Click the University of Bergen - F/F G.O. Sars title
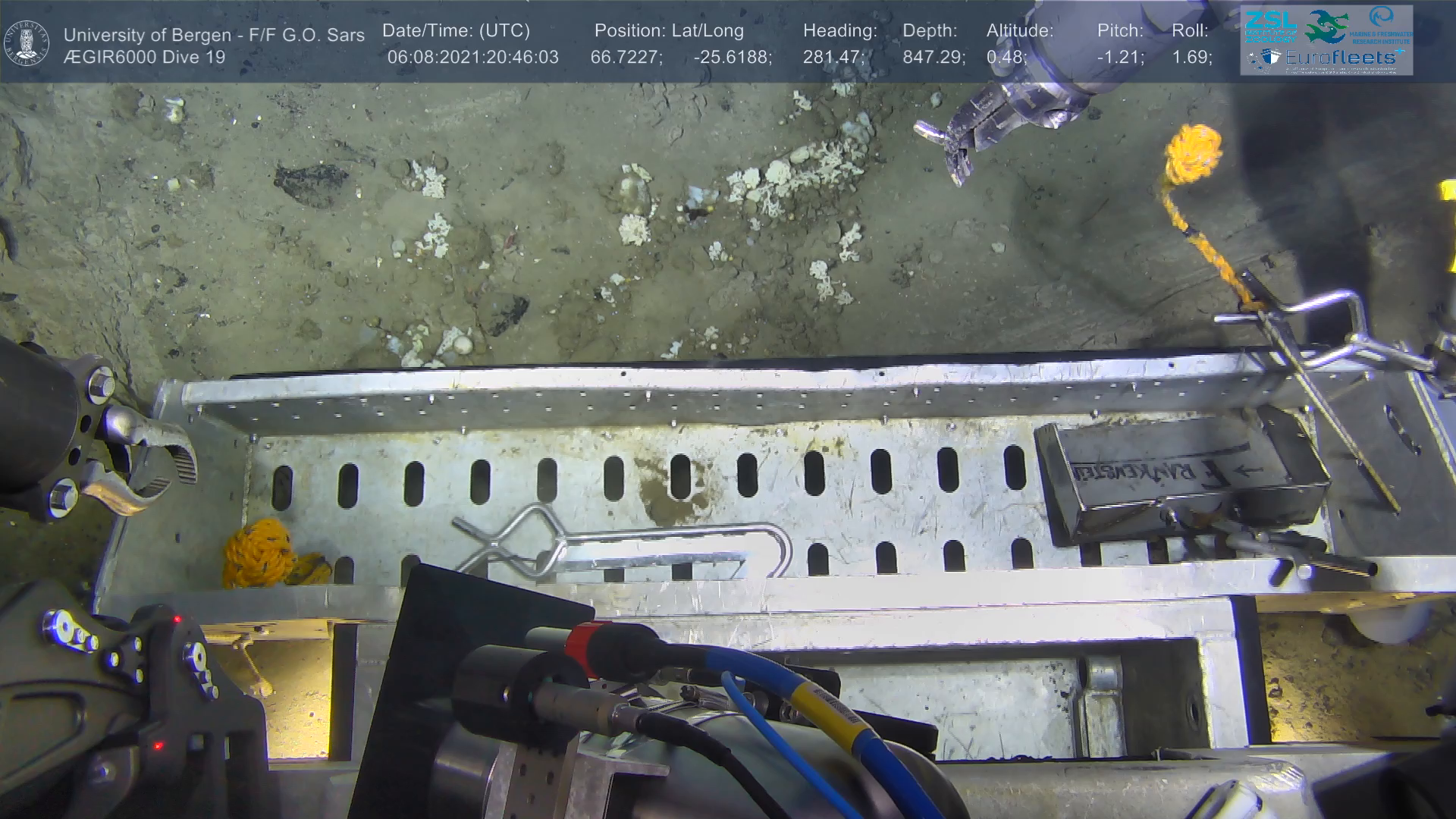The image size is (1456, 819). (214, 35)
